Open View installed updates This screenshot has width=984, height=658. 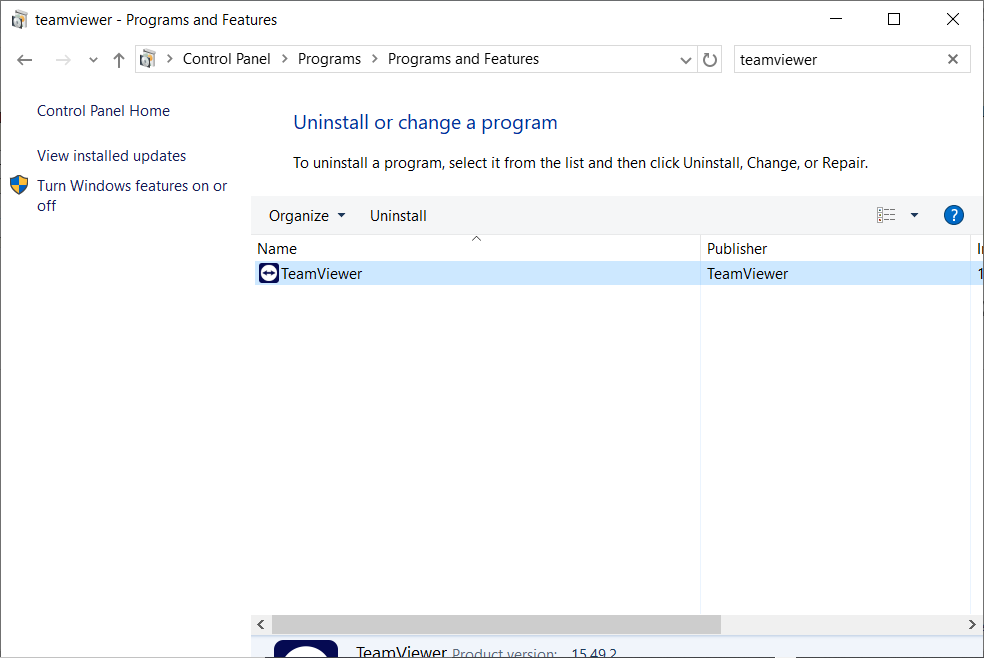[112, 156]
